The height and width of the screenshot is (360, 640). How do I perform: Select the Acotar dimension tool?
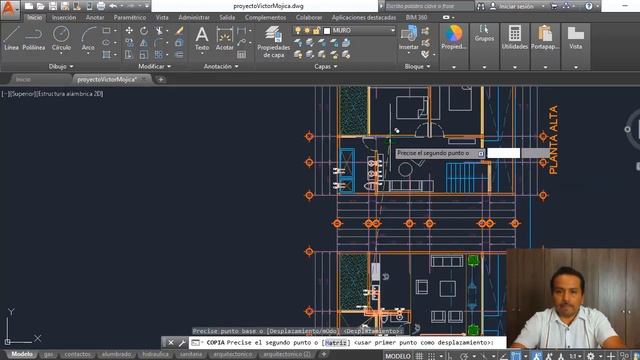point(224,38)
